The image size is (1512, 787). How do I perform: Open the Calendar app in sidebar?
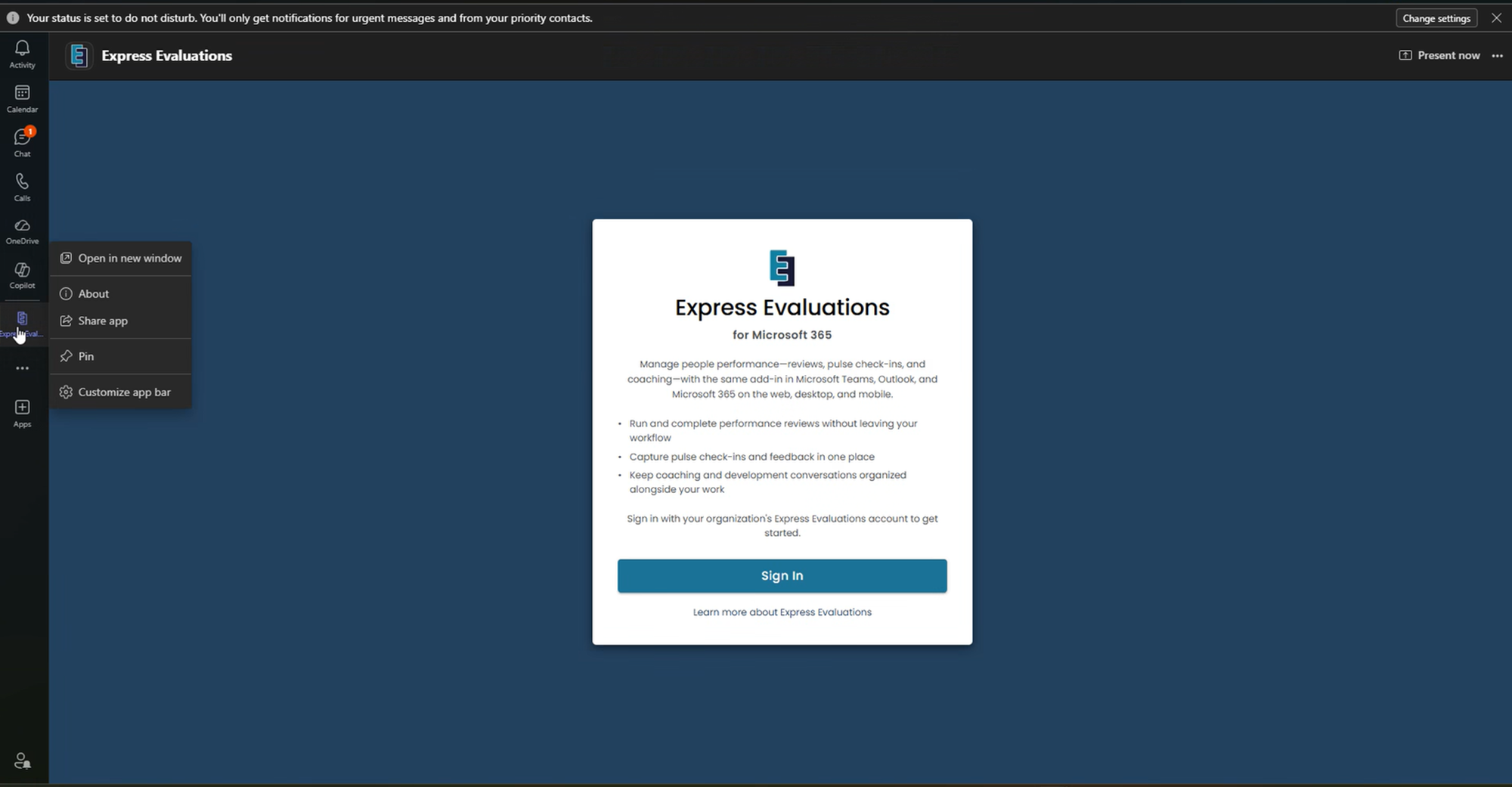22,99
